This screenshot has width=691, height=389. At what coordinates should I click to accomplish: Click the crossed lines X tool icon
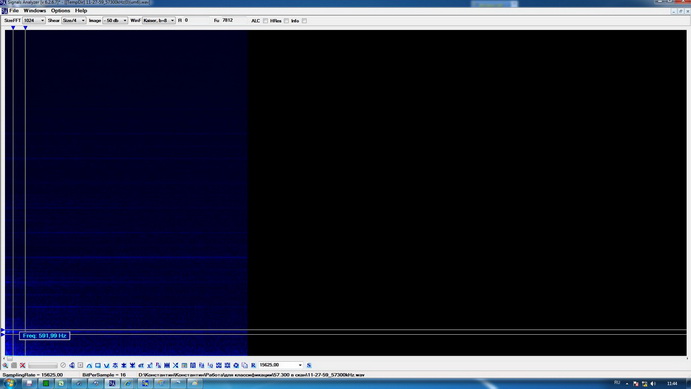pyautogui.click(x=175, y=365)
